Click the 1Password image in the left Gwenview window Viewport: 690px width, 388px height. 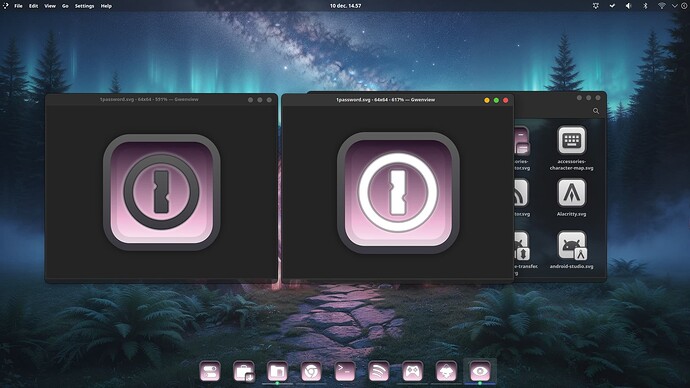point(161,192)
